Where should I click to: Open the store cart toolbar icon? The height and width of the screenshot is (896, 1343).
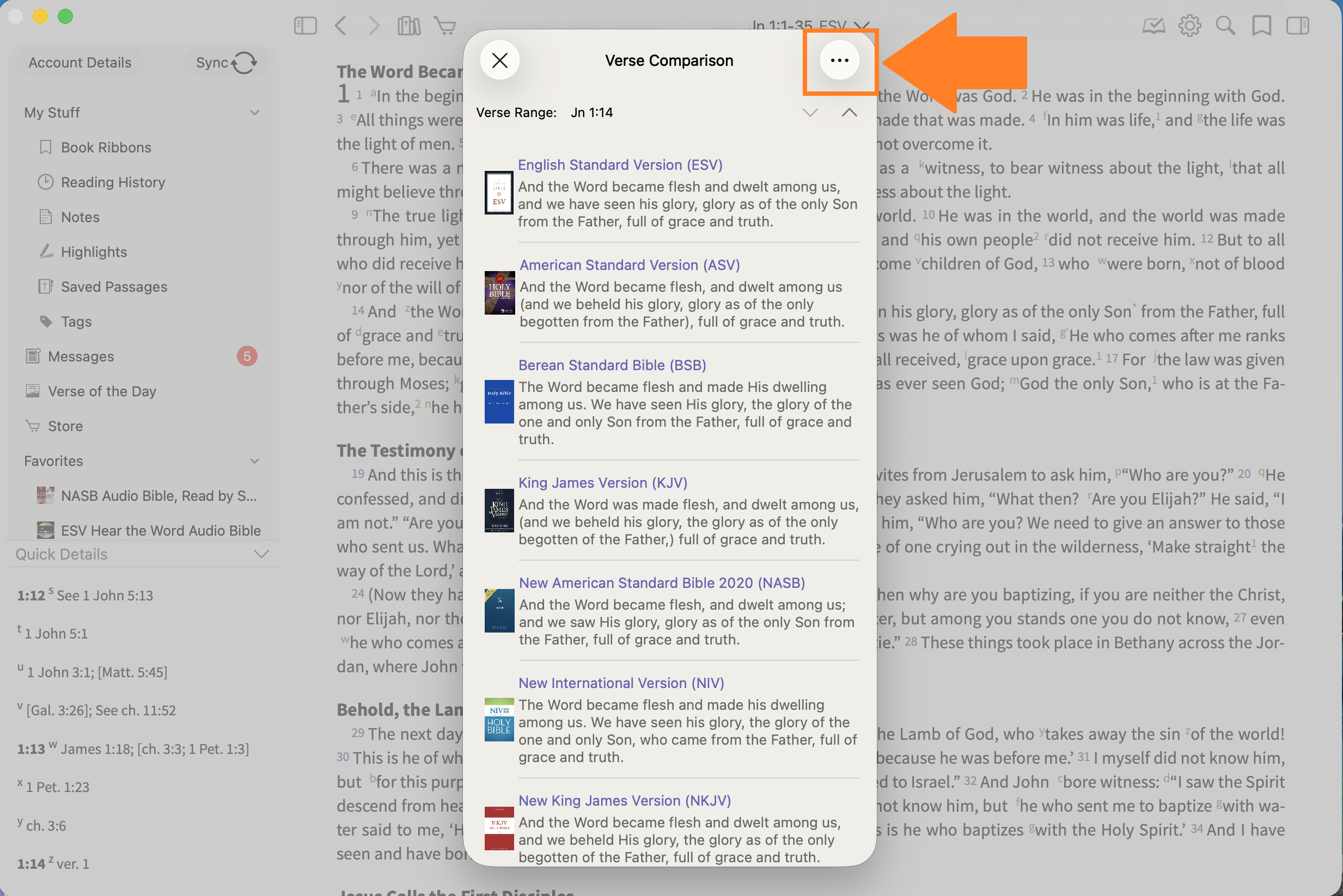pos(445,26)
